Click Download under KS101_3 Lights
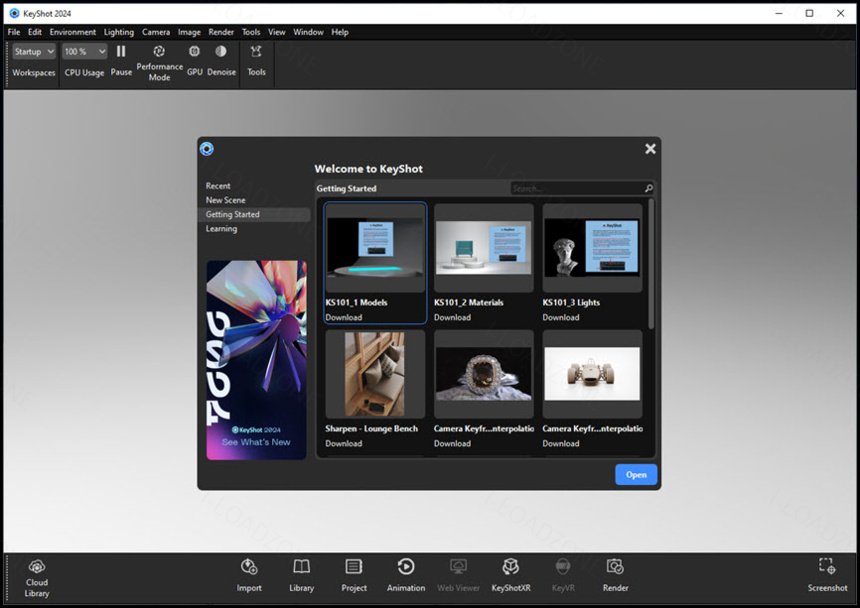860x608 pixels. (x=561, y=317)
